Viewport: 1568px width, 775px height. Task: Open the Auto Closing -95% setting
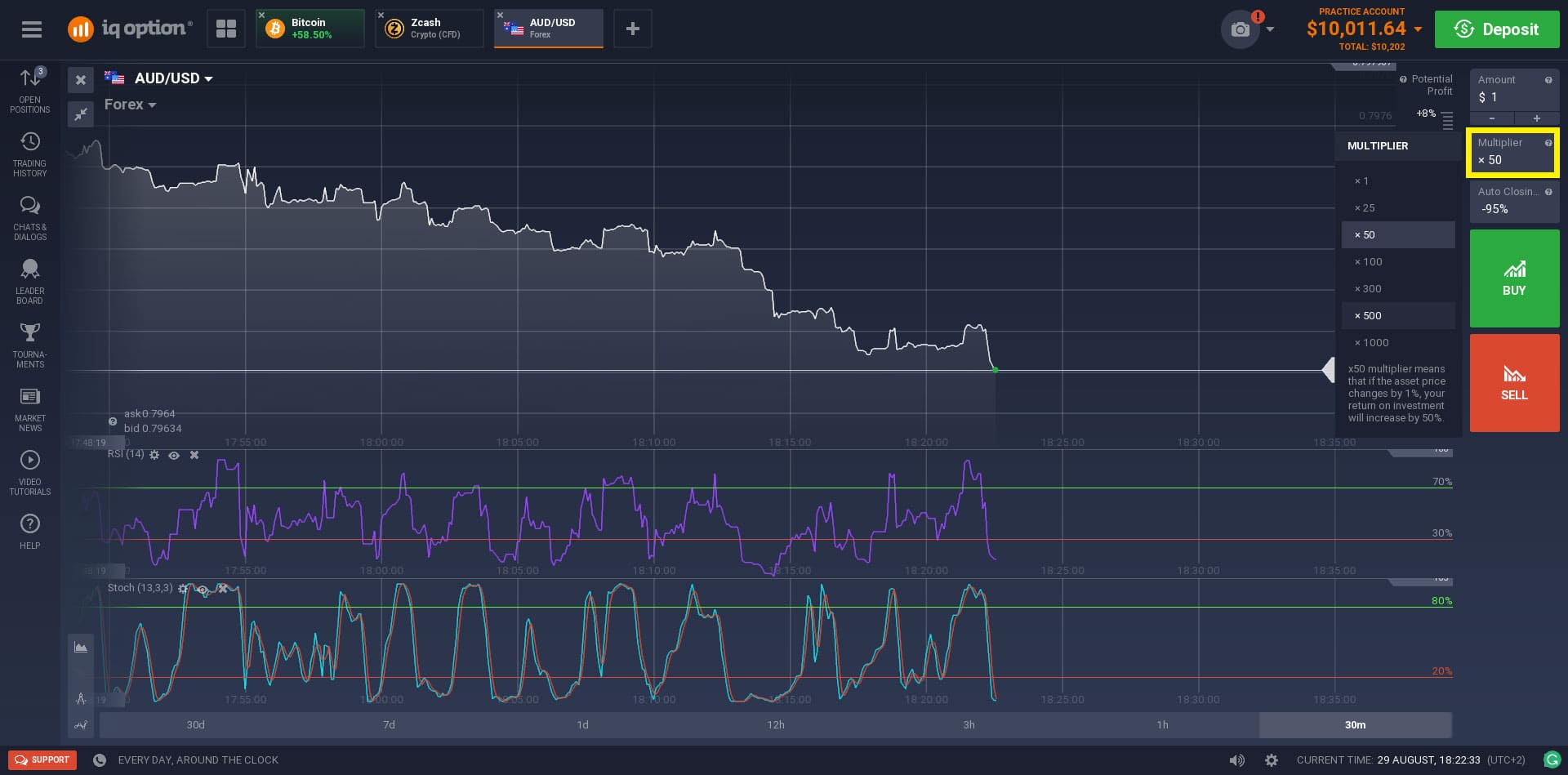point(1514,201)
